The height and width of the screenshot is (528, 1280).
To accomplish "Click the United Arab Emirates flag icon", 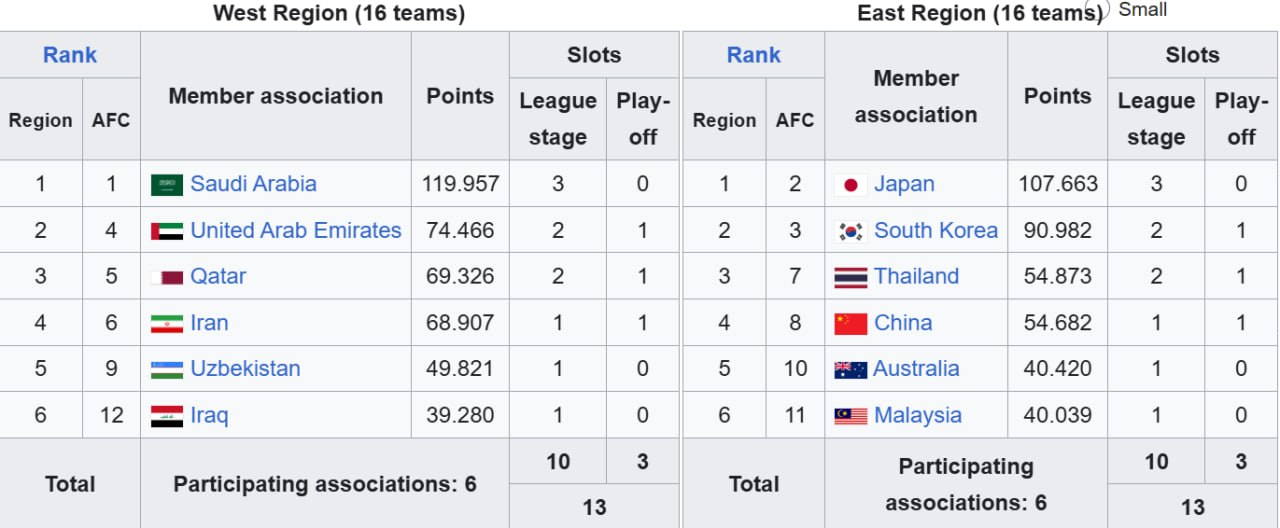I will pyautogui.click(x=166, y=231).
